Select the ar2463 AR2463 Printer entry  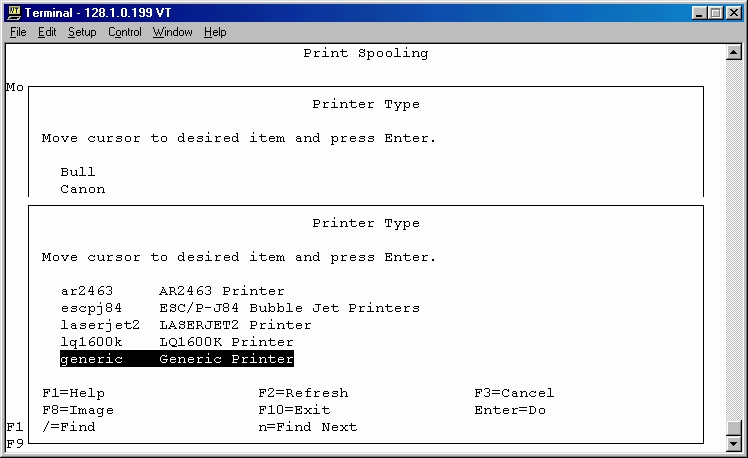[172, 291]
